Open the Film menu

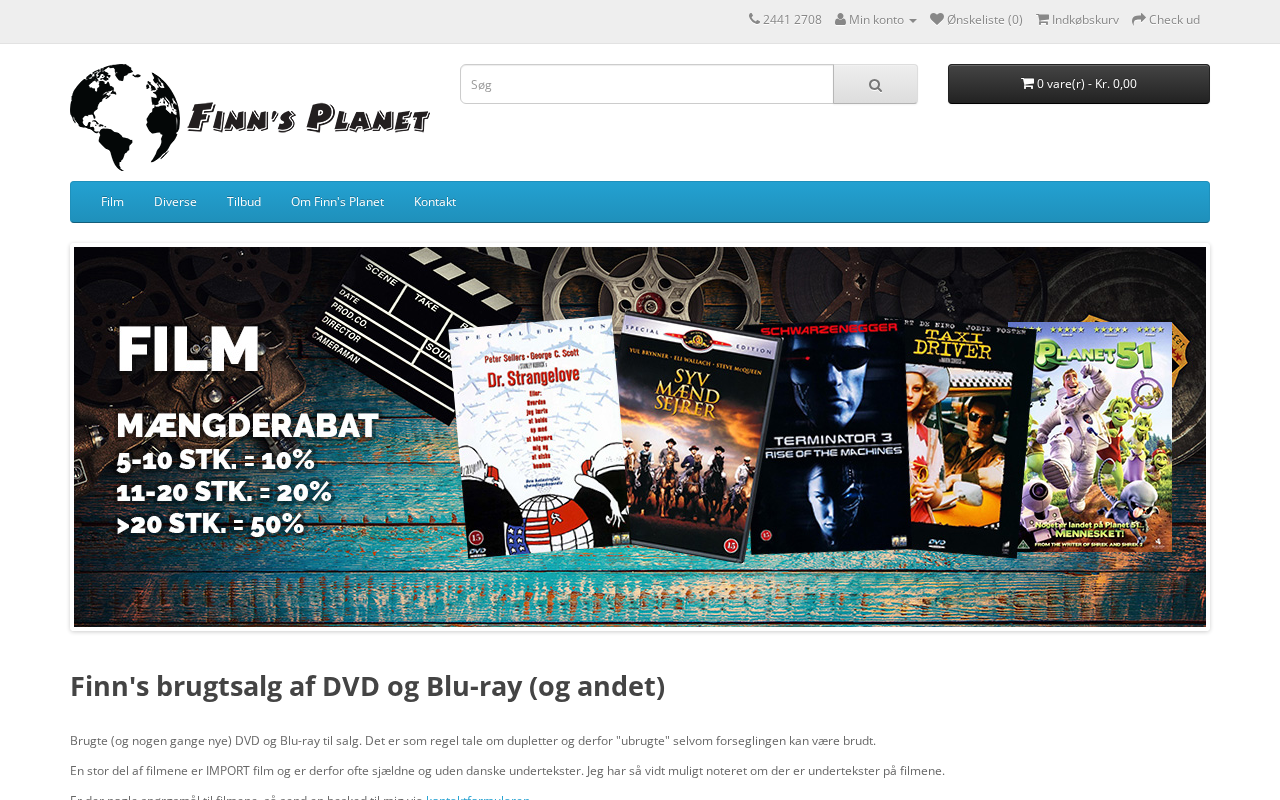(x=112, y=202)
